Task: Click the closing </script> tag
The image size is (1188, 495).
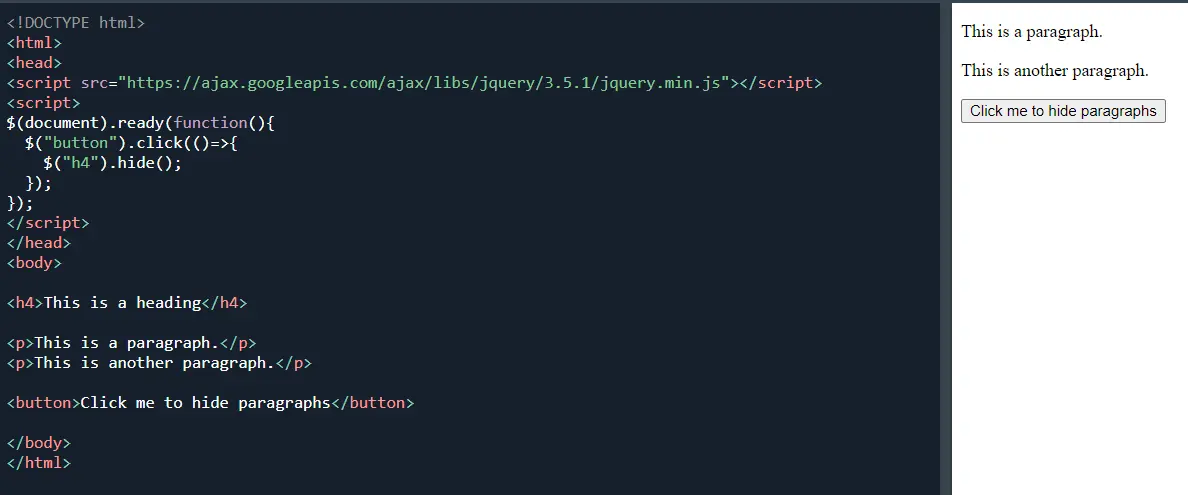Action: [48, 223]
